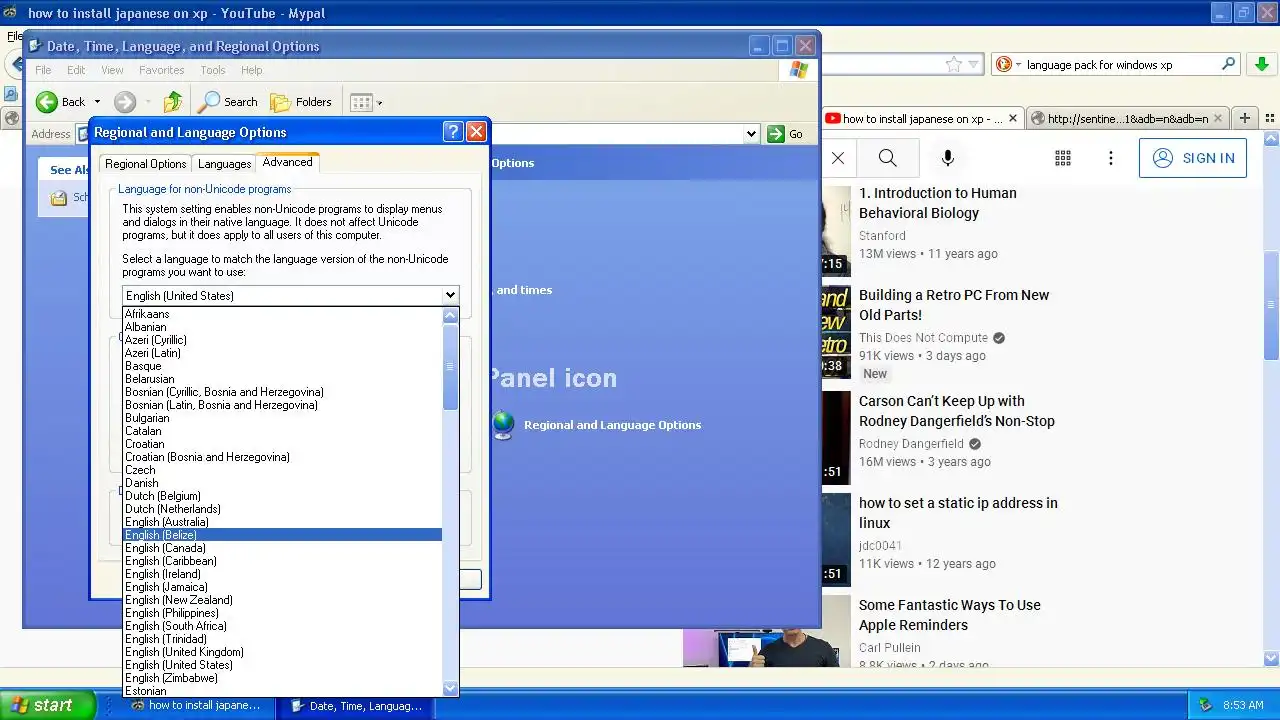Click the Windows flag logo in Explorer
The height and width of the screenshot is (720, 1280).
click(x=798, y=70)
